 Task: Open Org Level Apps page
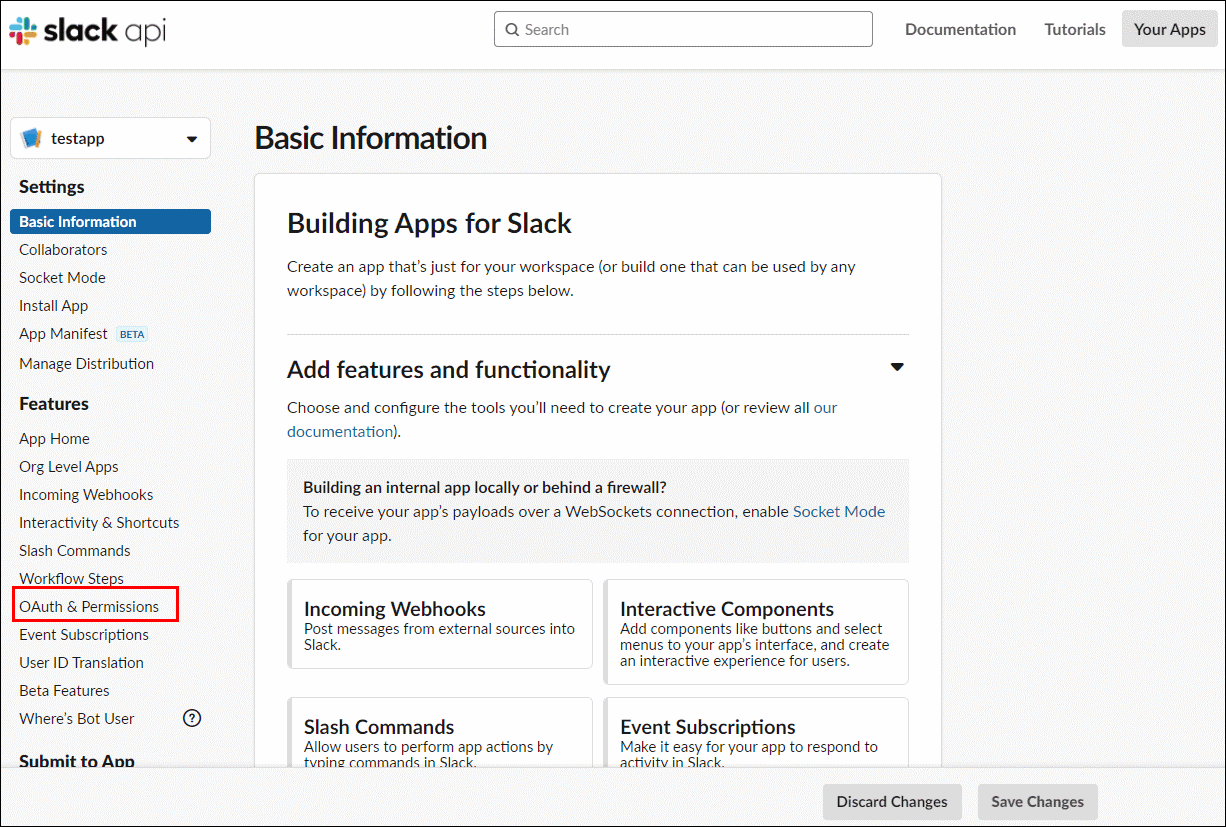(x=68, y=466)
